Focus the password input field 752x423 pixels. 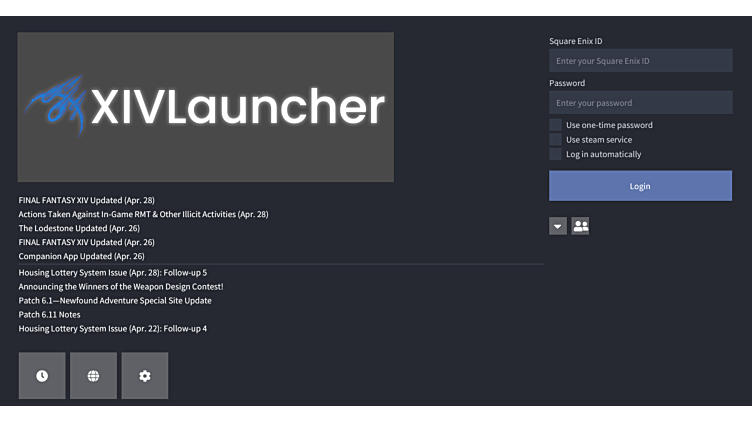[x=641, y=103]
